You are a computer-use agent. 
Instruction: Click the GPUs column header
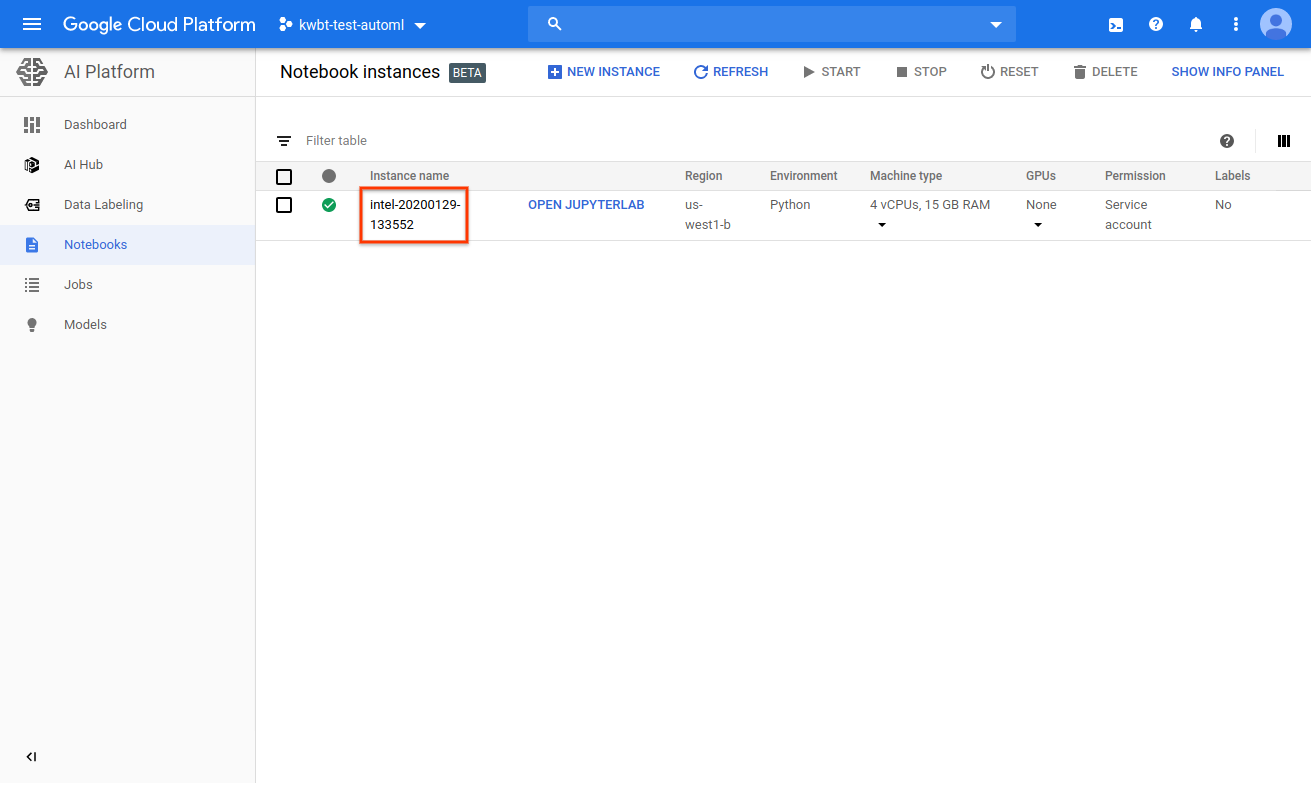click(x=1041, y=176)
